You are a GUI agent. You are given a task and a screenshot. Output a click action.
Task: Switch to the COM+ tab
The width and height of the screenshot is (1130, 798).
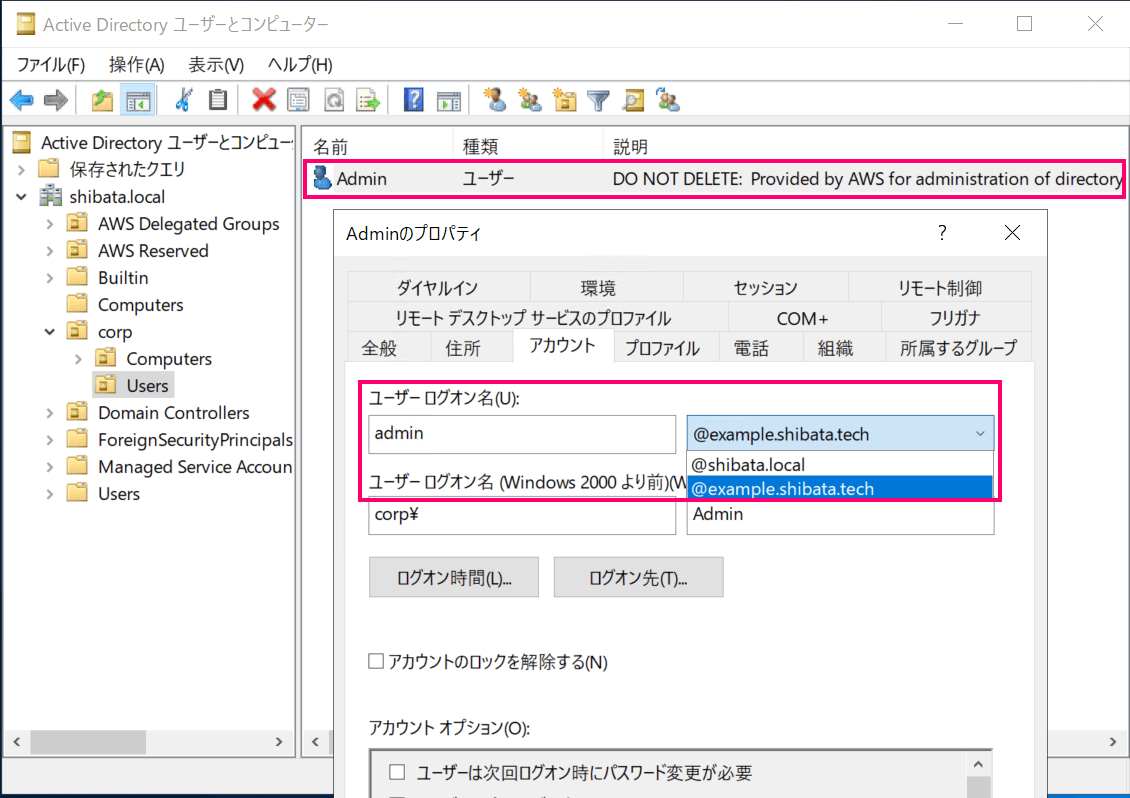[x=802, y=318]
